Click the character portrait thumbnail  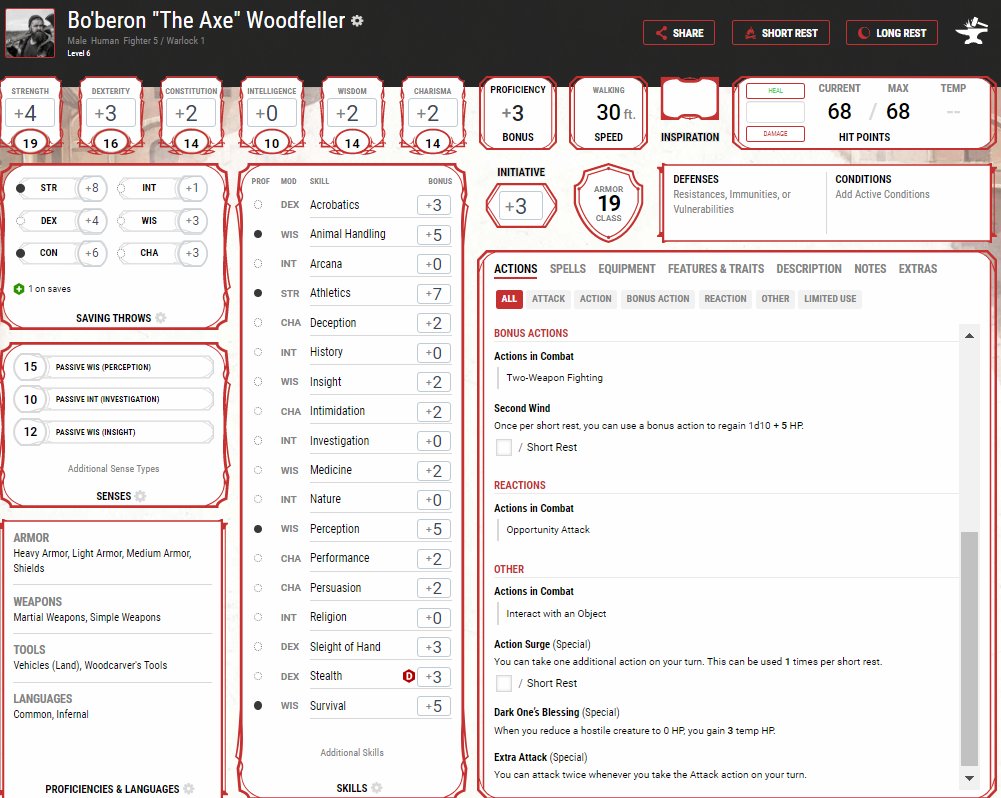(30, 33)
